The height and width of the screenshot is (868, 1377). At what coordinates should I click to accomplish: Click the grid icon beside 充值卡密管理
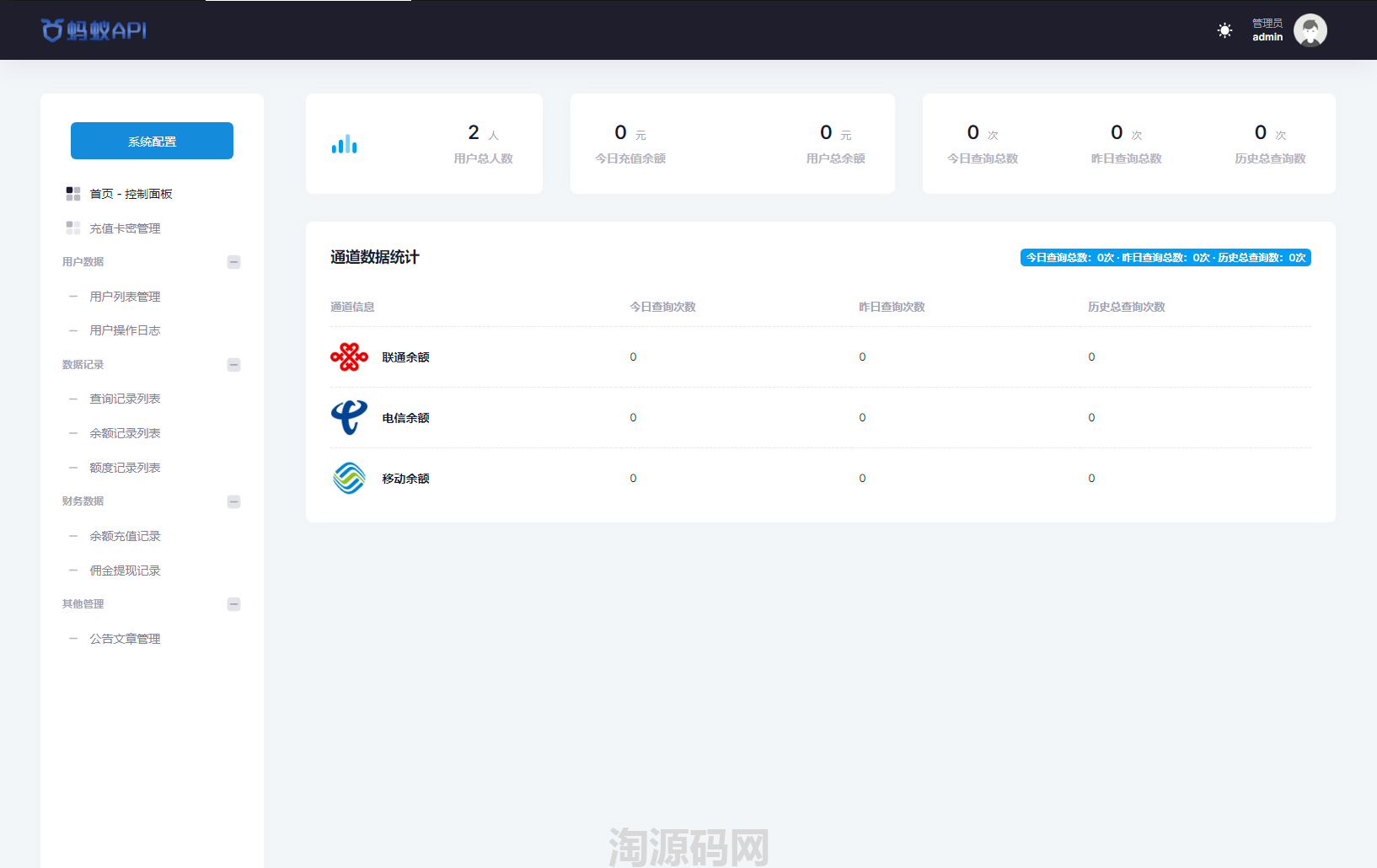coord(73,228)
